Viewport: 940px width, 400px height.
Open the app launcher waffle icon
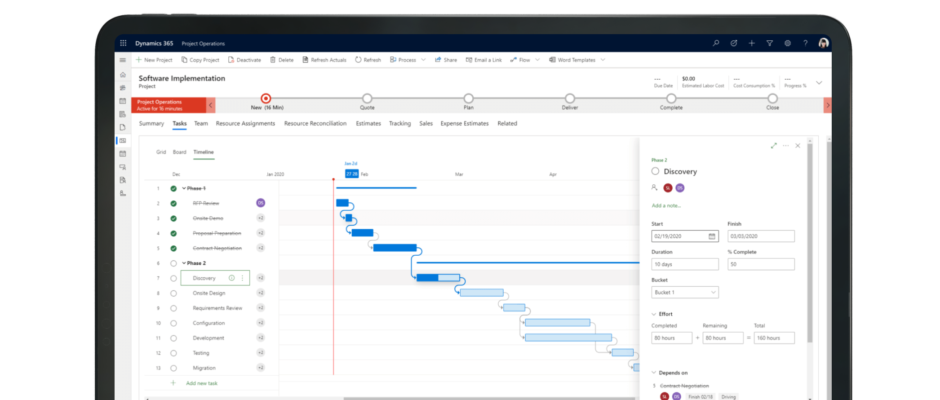[123, 43]
